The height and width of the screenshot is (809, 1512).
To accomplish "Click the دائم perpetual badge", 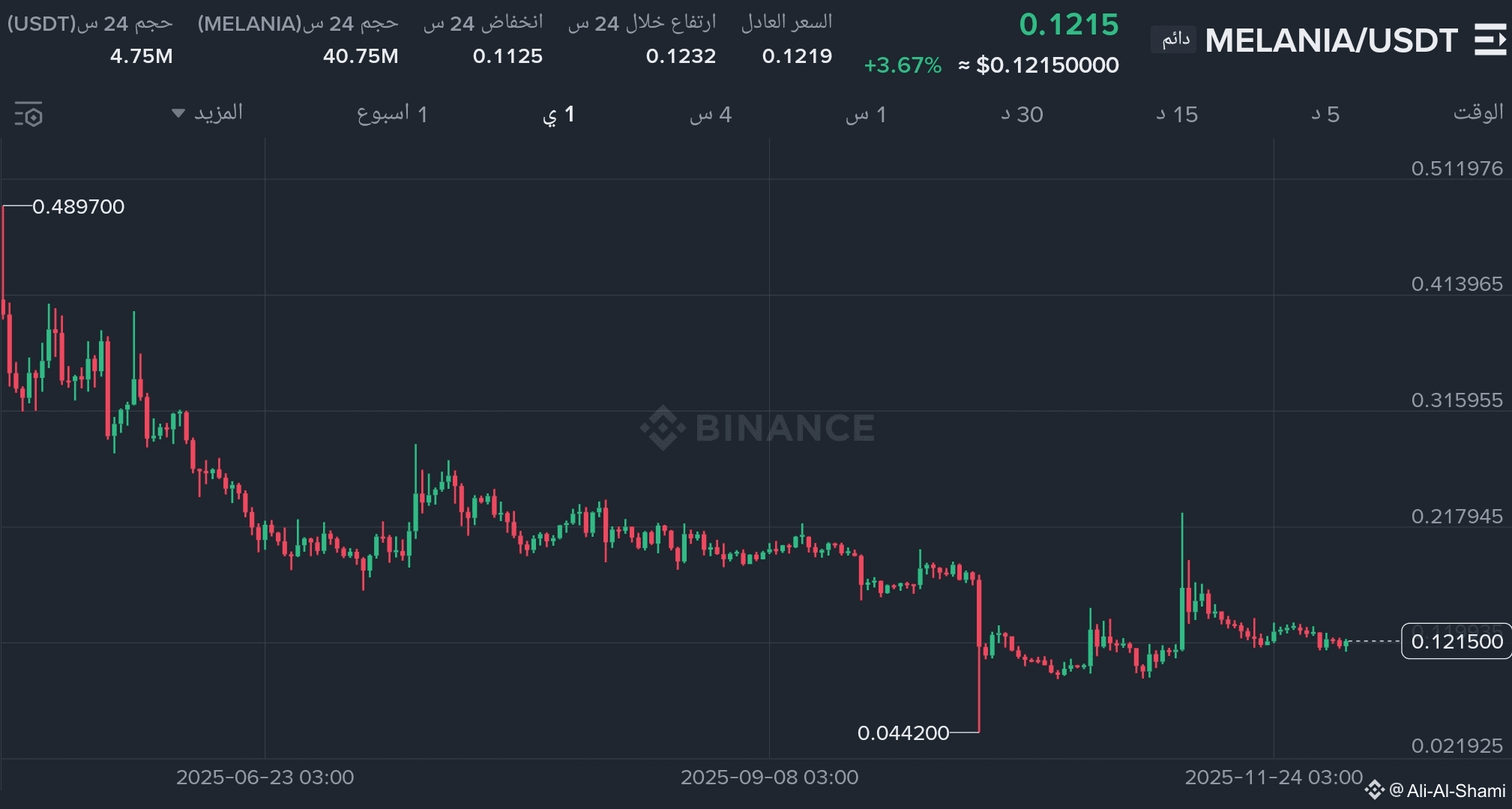I will click(x=1175, y=39).
